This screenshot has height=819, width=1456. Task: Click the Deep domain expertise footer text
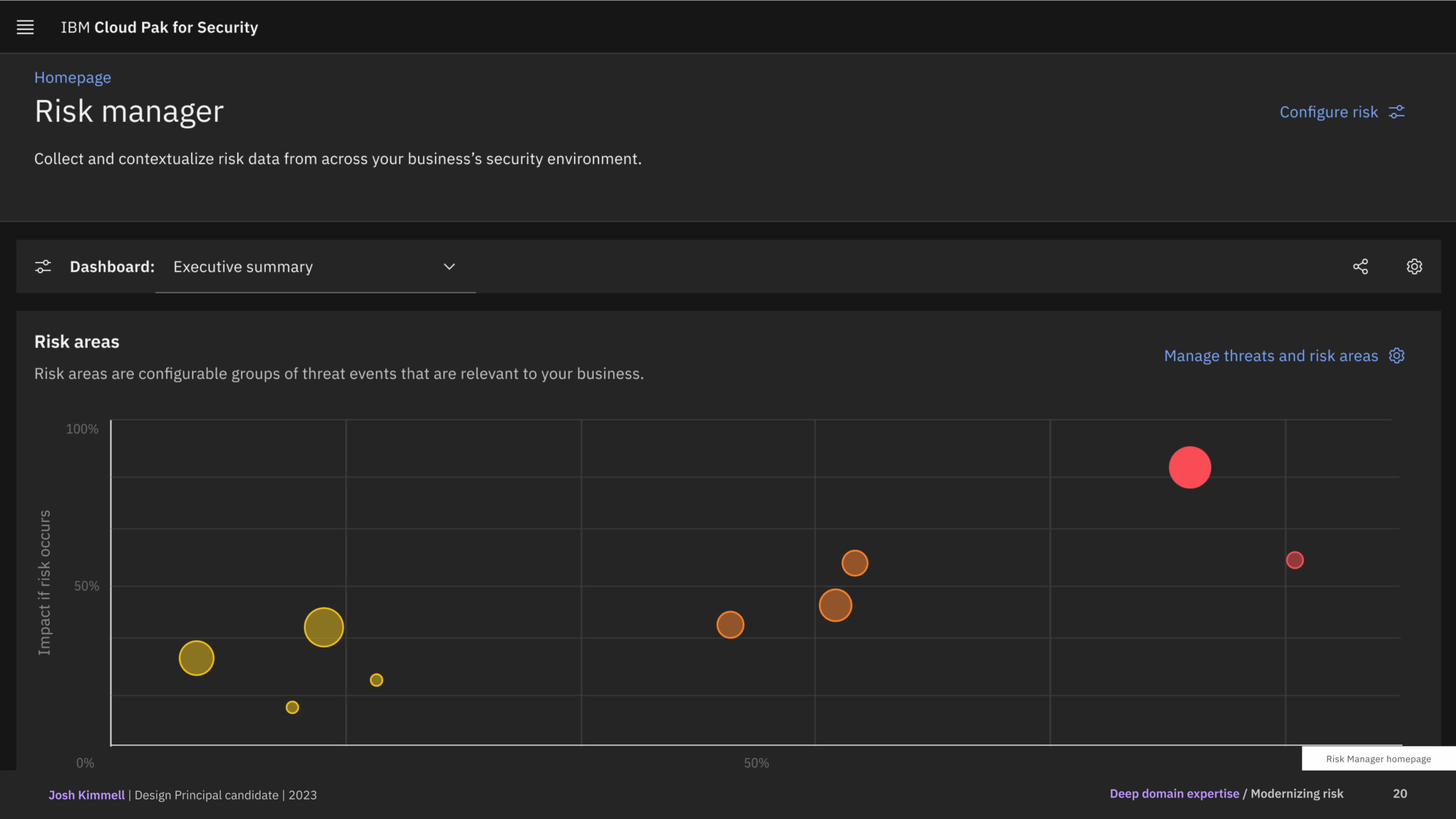1174,794
